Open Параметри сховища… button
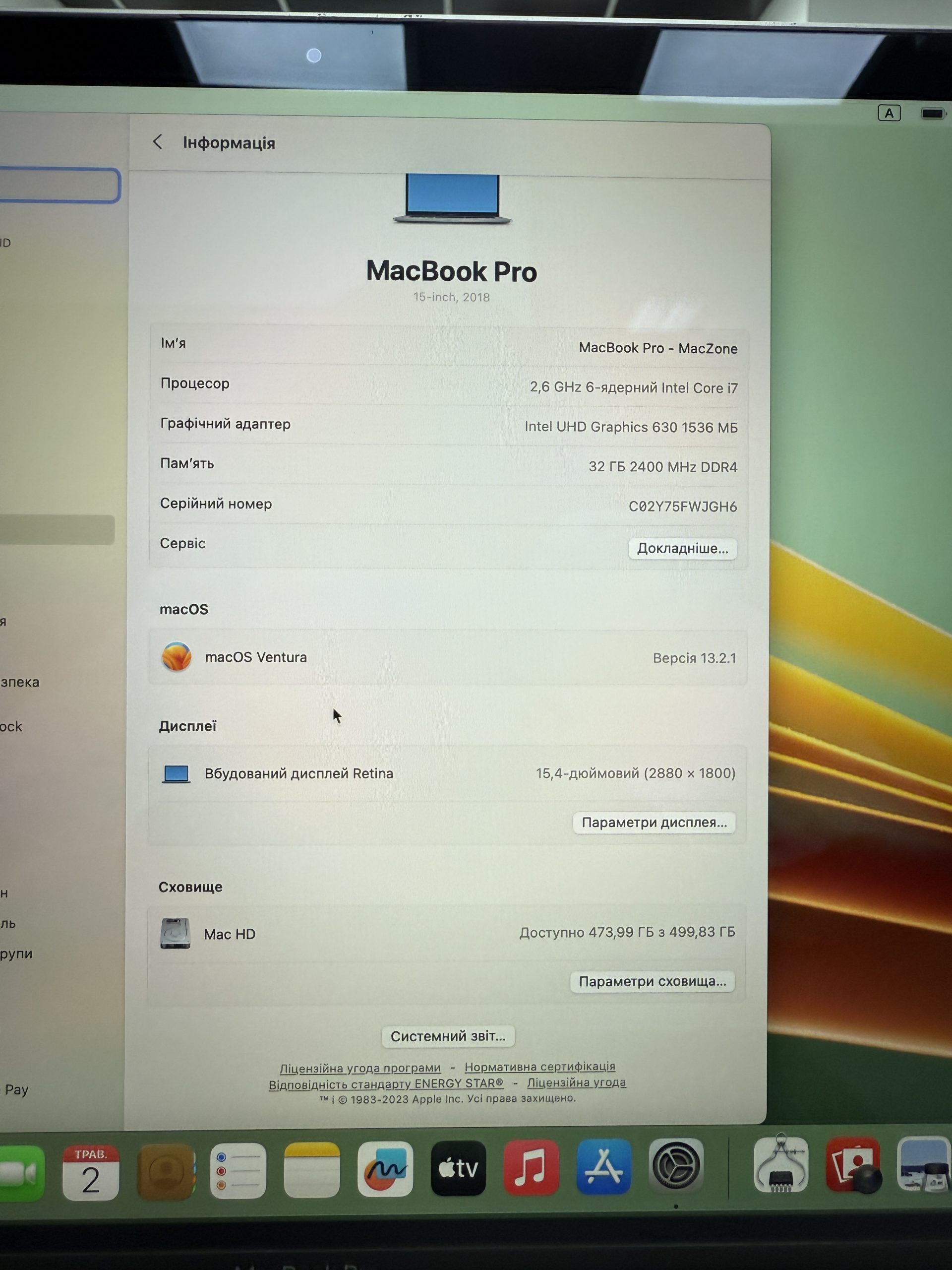Image resolution: width=952 pixels, height=1270 pixels. click(x=653, y=981)
